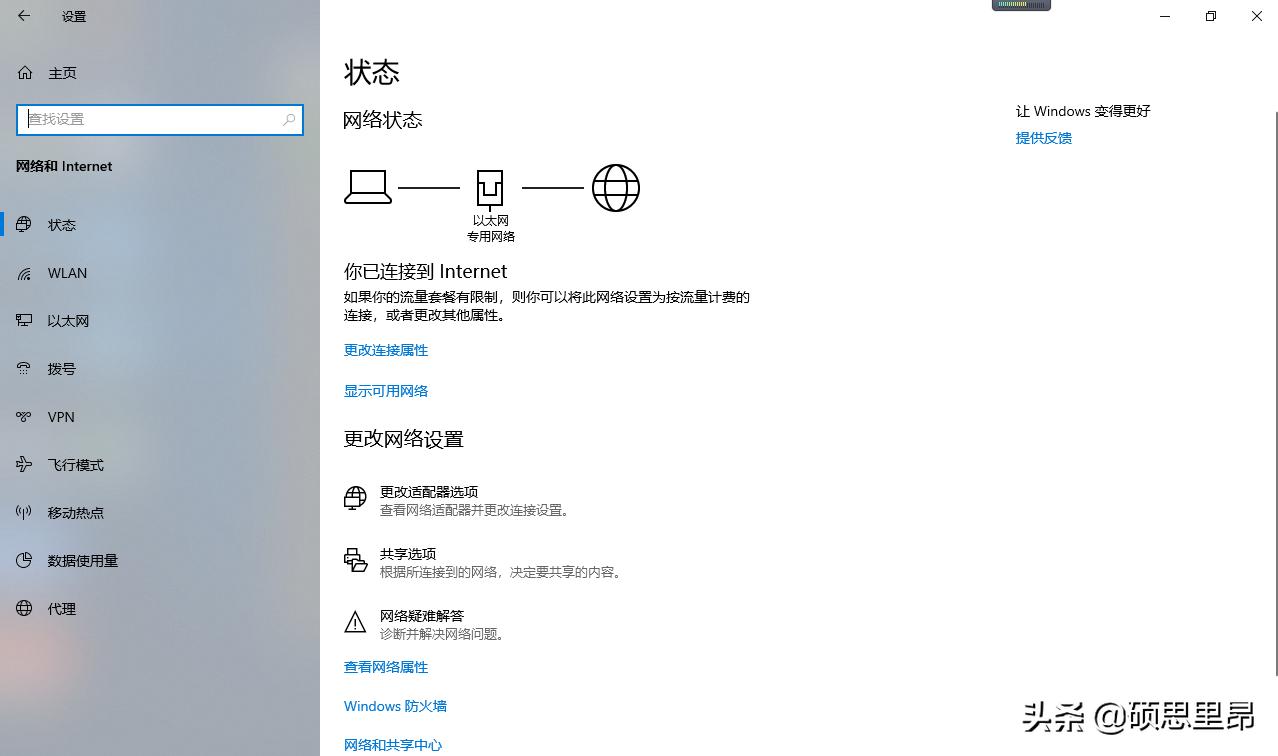The height and width of the screenshot is (756, 1278).
Task: Open the 更改连接属性 link
Action: pyautogui.click(x=385, y=350)
